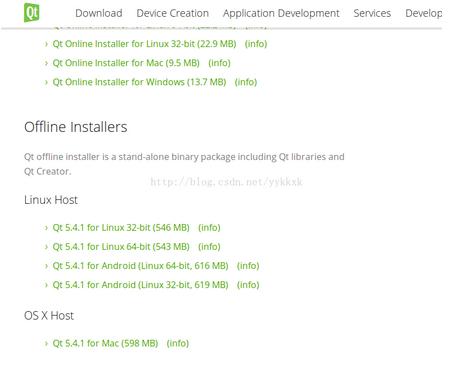This screenshot has height=370, width=452.
Task: Download Qt 5.4.1 for Android Linux 64-bit
Action: coord(140,265)
